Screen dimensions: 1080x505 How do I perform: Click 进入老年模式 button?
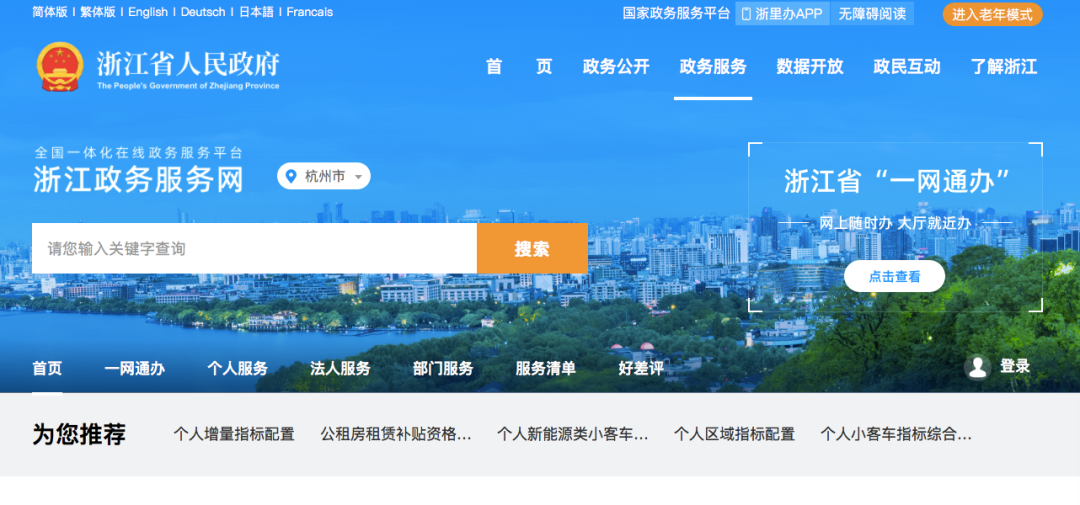993,14
